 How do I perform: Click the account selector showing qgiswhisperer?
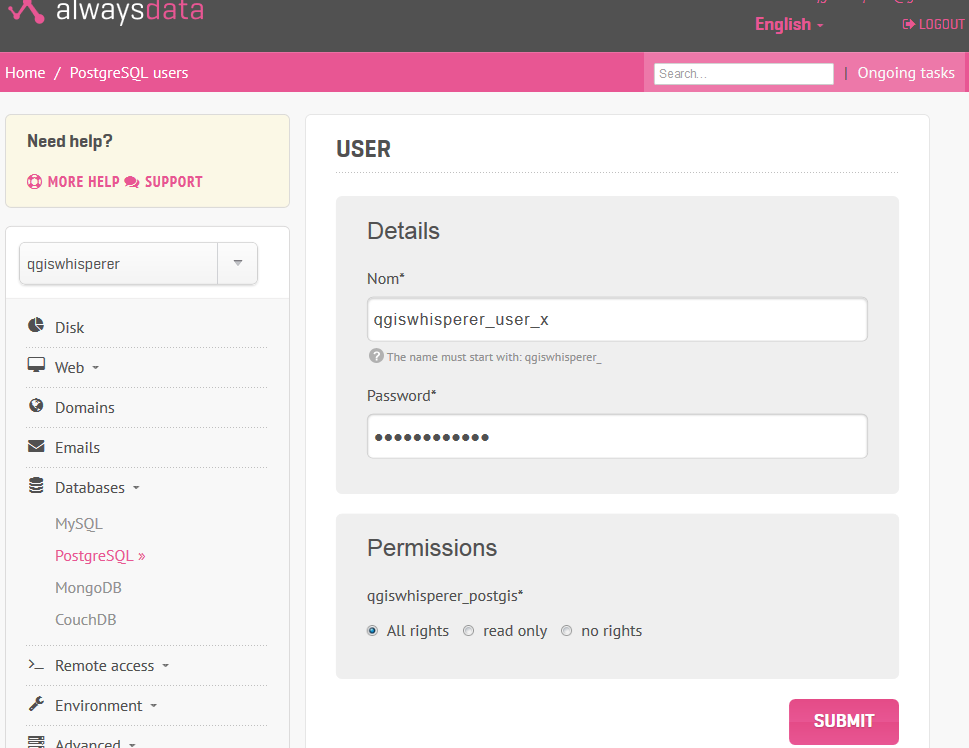[x=138, y=263]
